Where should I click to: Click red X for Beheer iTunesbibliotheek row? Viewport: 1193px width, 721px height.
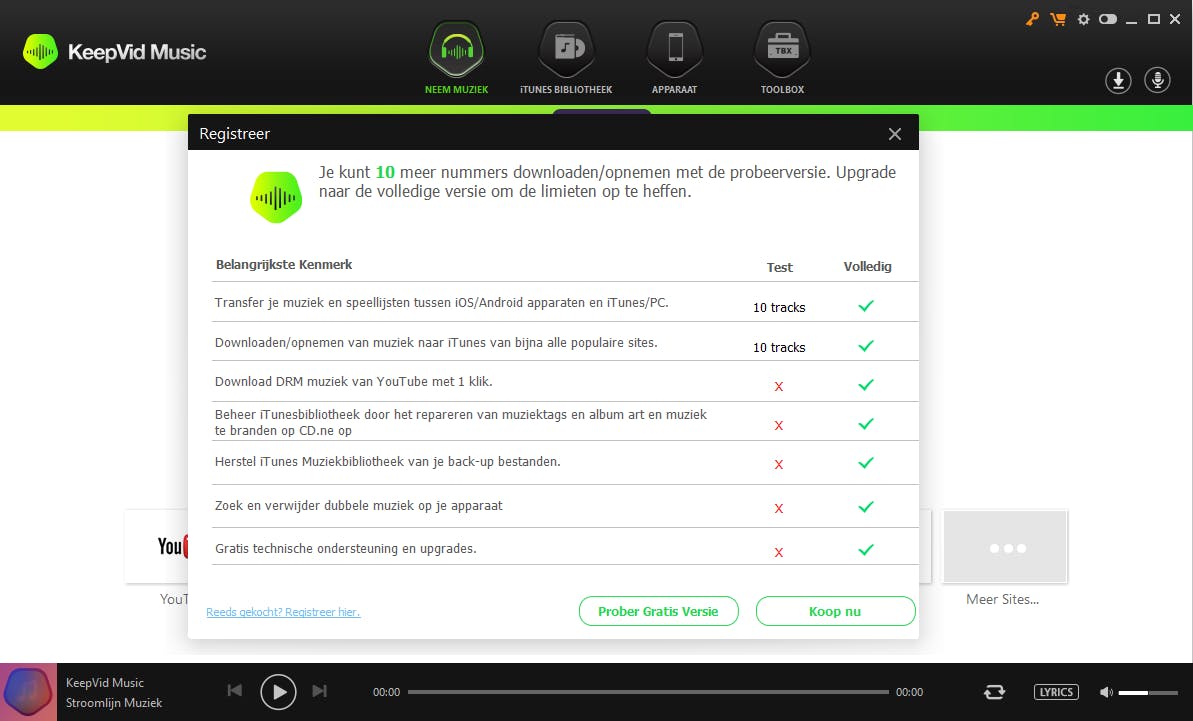778,425
